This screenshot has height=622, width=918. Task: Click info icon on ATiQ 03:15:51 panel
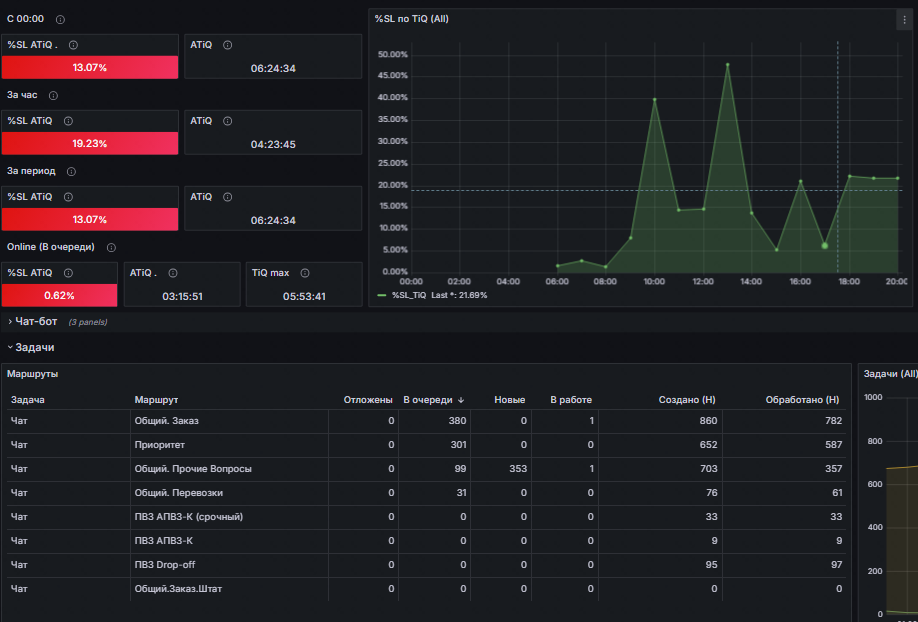173,273
